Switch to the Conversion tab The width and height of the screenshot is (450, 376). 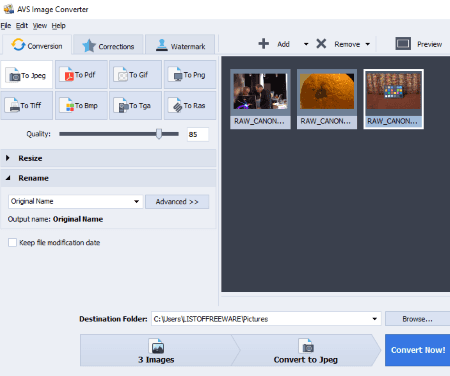point(36,45)
